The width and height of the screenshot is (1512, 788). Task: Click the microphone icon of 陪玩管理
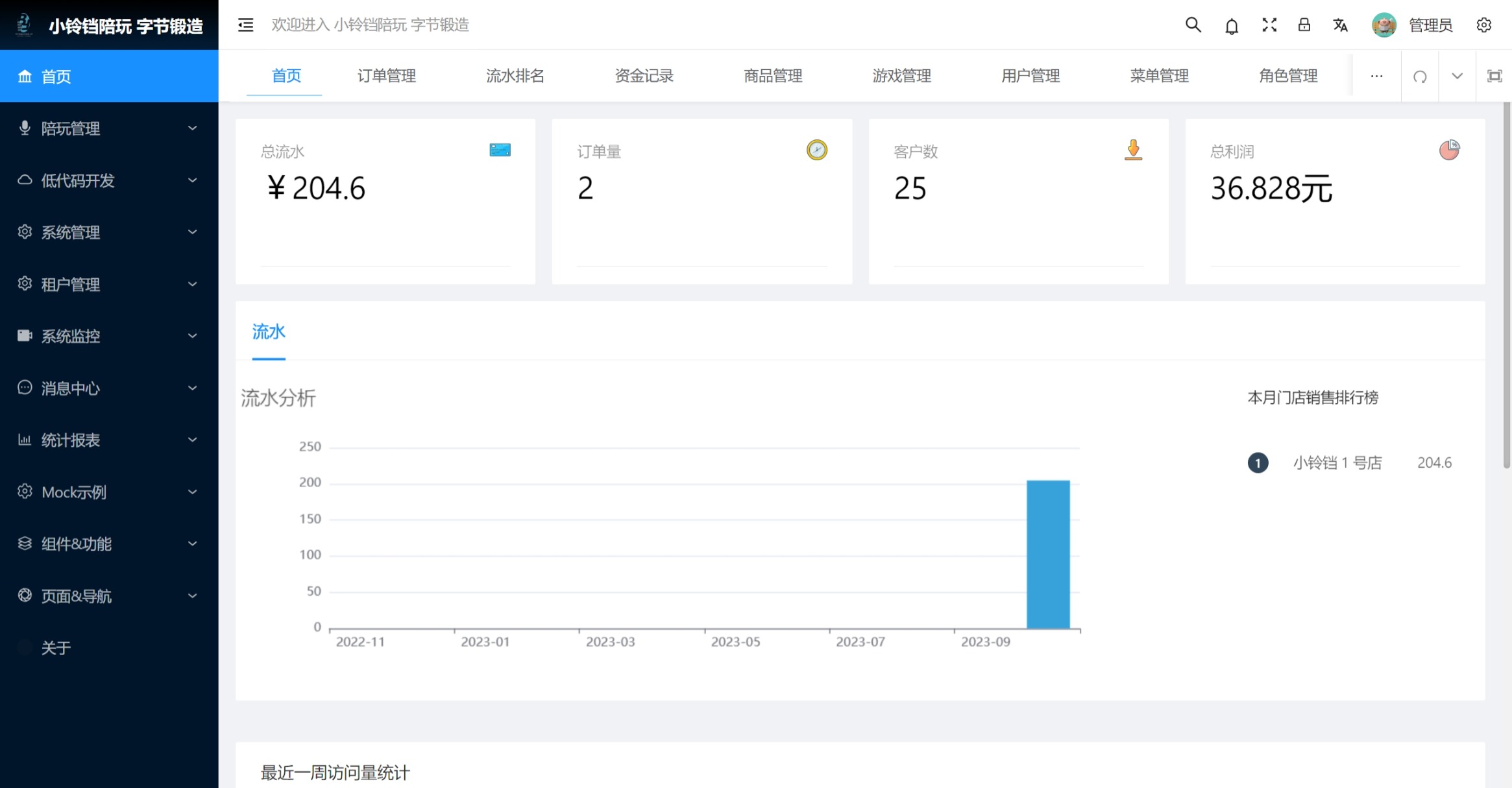coord(25,128)
